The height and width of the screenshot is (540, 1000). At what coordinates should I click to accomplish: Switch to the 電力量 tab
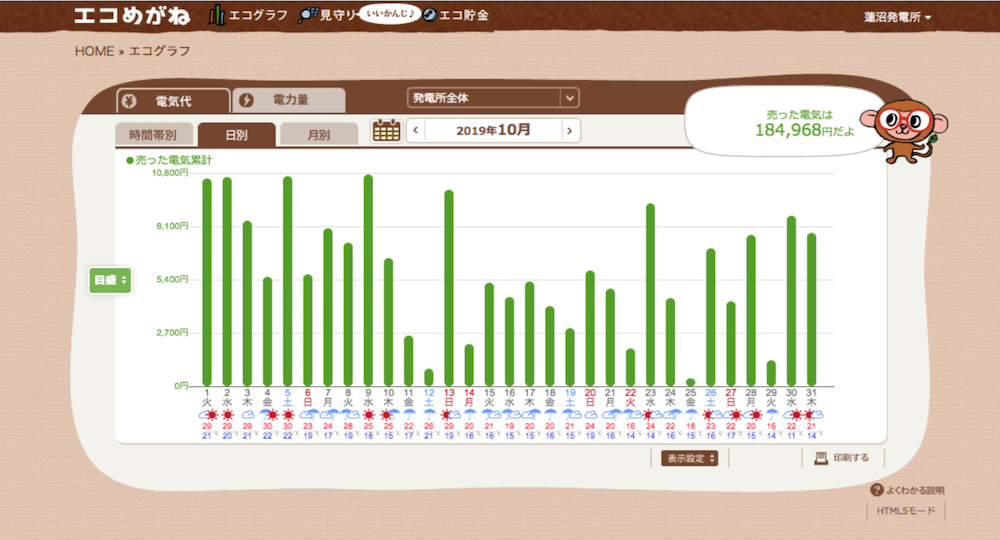[x=289, y=100]
